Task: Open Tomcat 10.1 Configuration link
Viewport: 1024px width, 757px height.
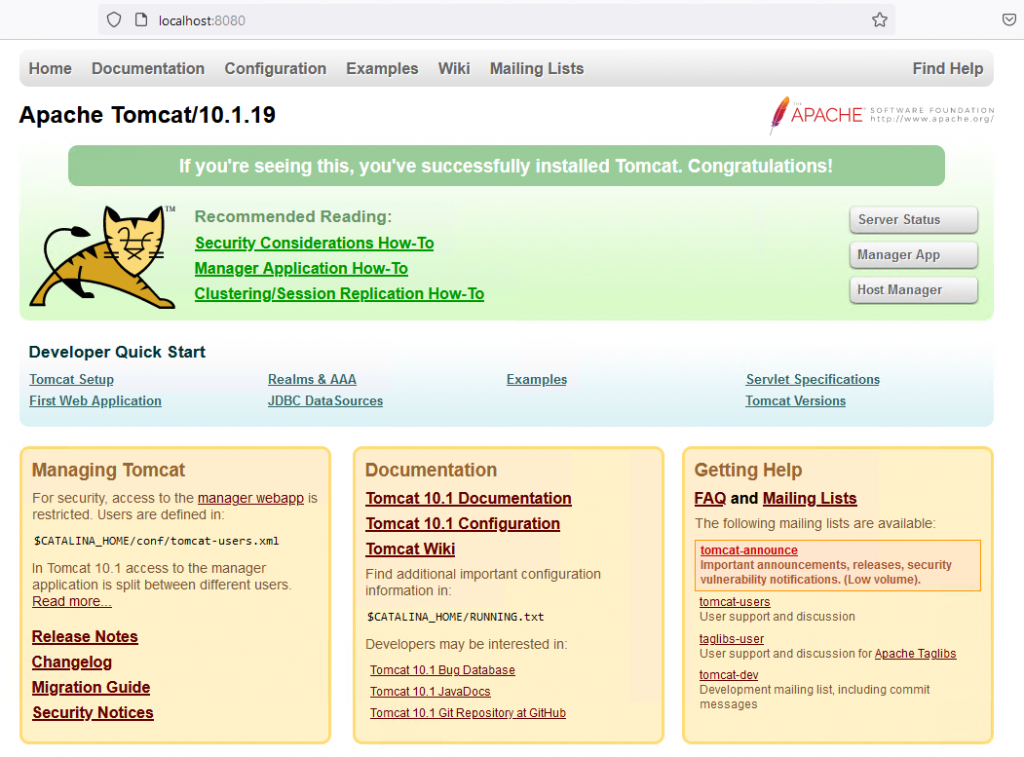Action: pos(462,524)
